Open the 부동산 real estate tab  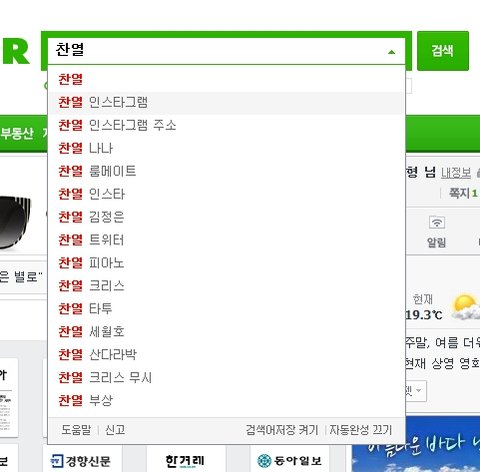coord(17,134)
